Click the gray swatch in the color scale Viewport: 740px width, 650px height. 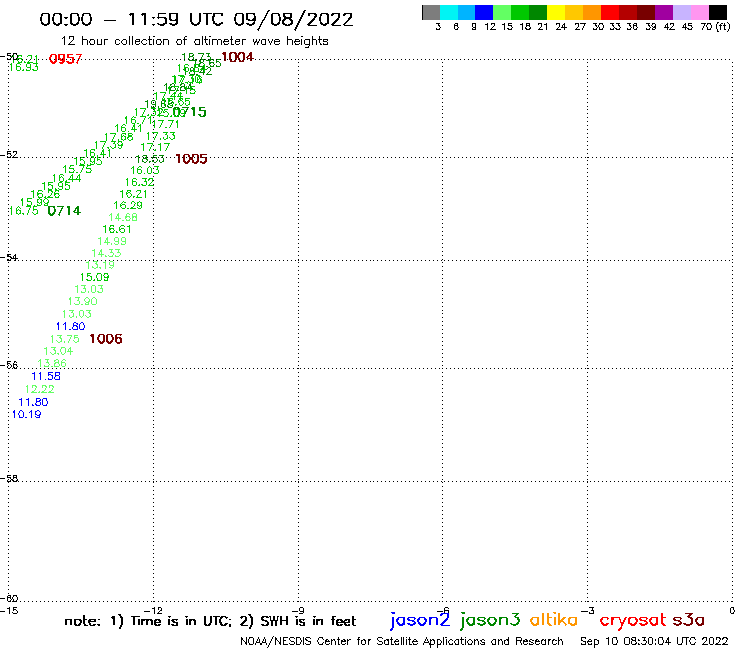pyautogui.click(x=431, y=12)
